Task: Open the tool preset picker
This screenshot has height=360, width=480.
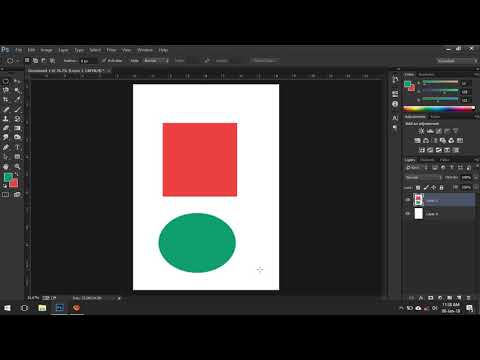Action: click(x=12, y=61)
